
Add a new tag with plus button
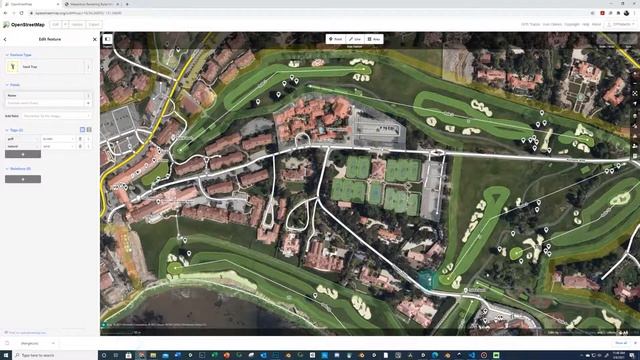click(23, 154)
